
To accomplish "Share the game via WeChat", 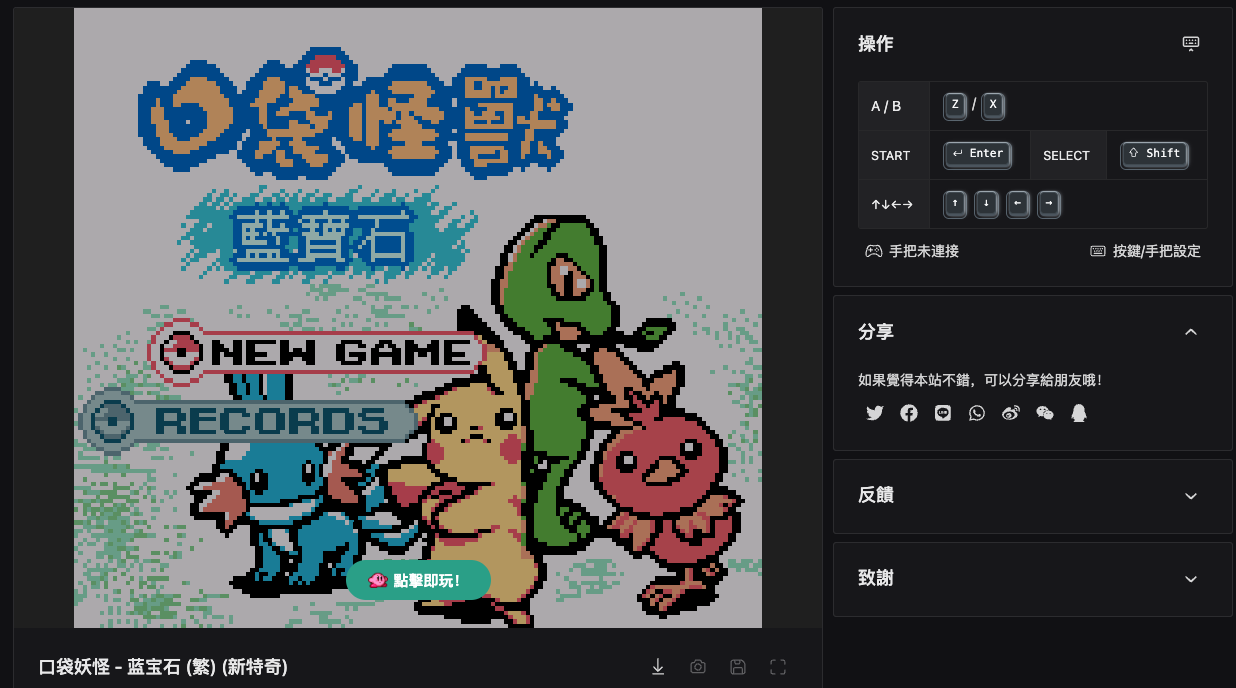I will (1044, 412).
